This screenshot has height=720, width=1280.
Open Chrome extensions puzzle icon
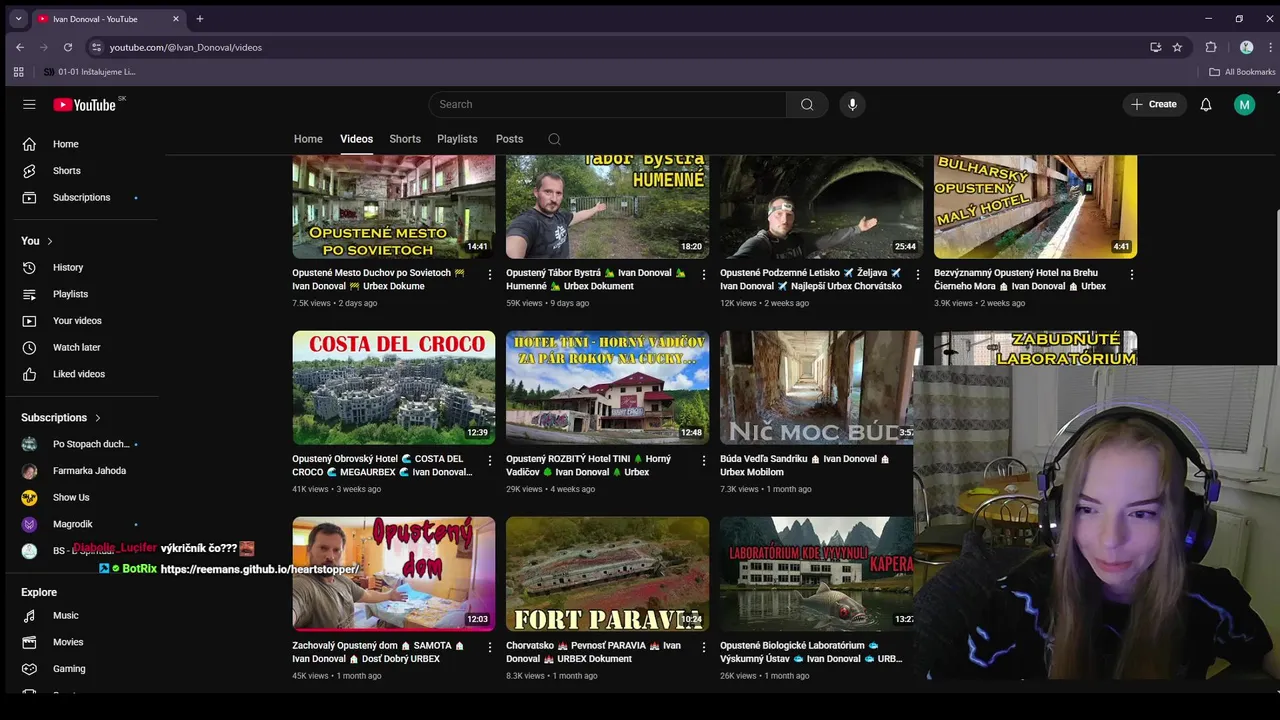[x=1211, y=47]
